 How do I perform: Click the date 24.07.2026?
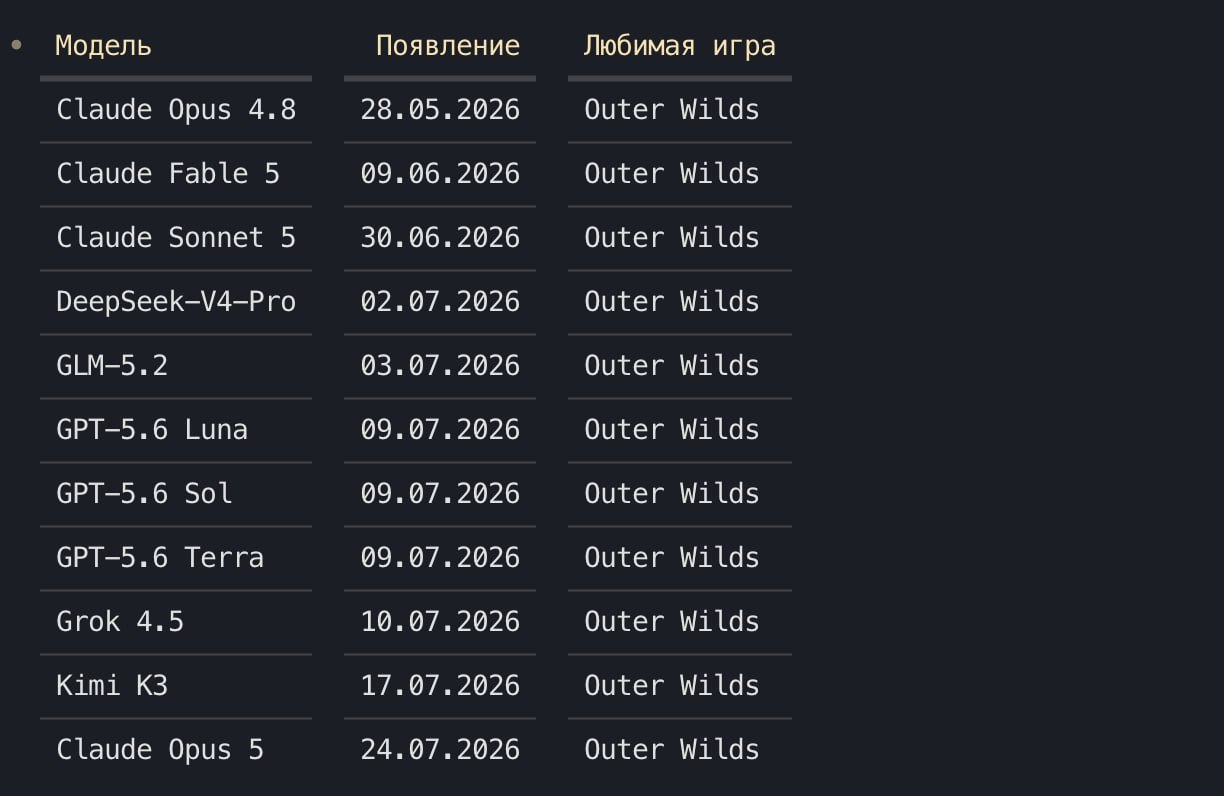click(440, 750)
